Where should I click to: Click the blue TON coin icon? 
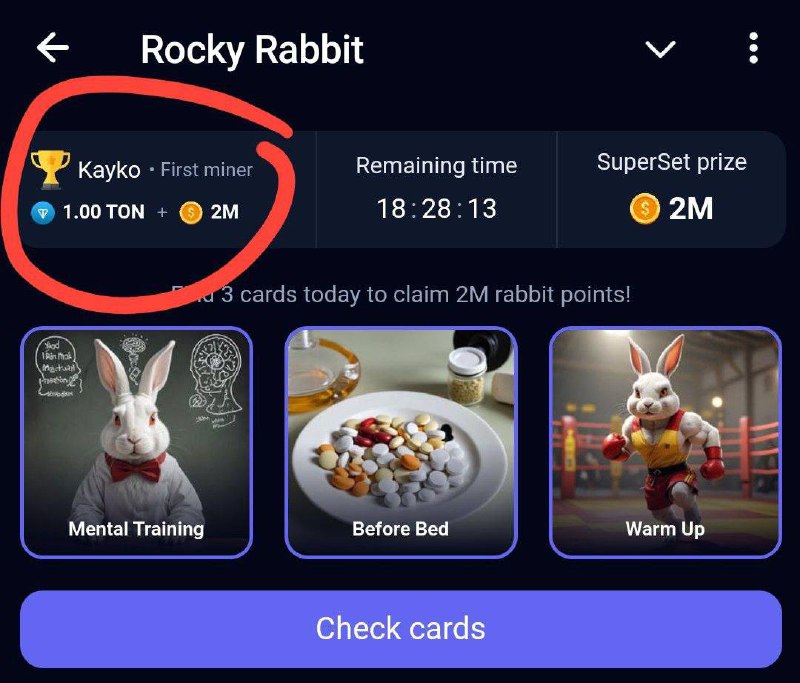tap(43, 212)
